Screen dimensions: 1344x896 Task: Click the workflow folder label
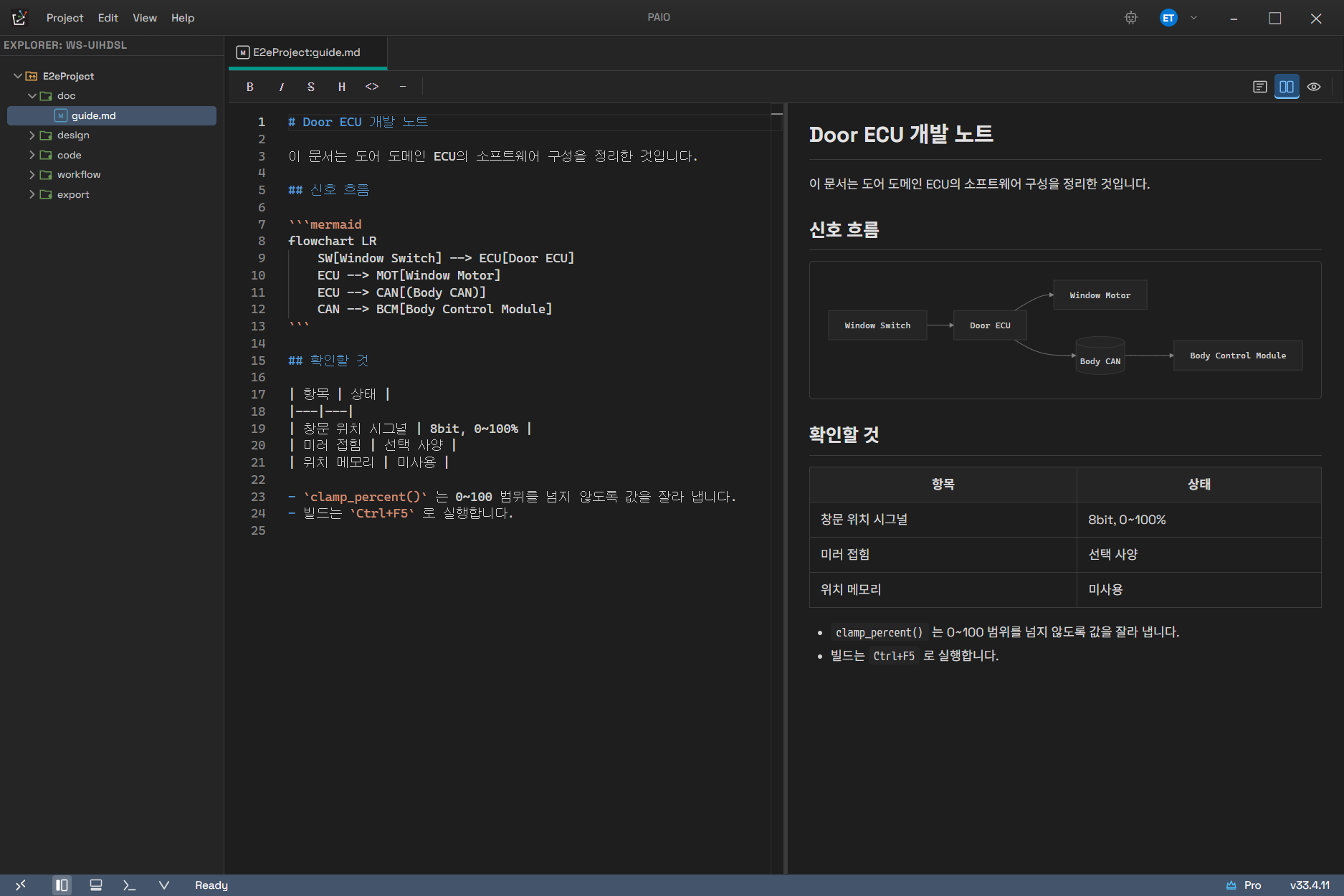pos(79,174)
